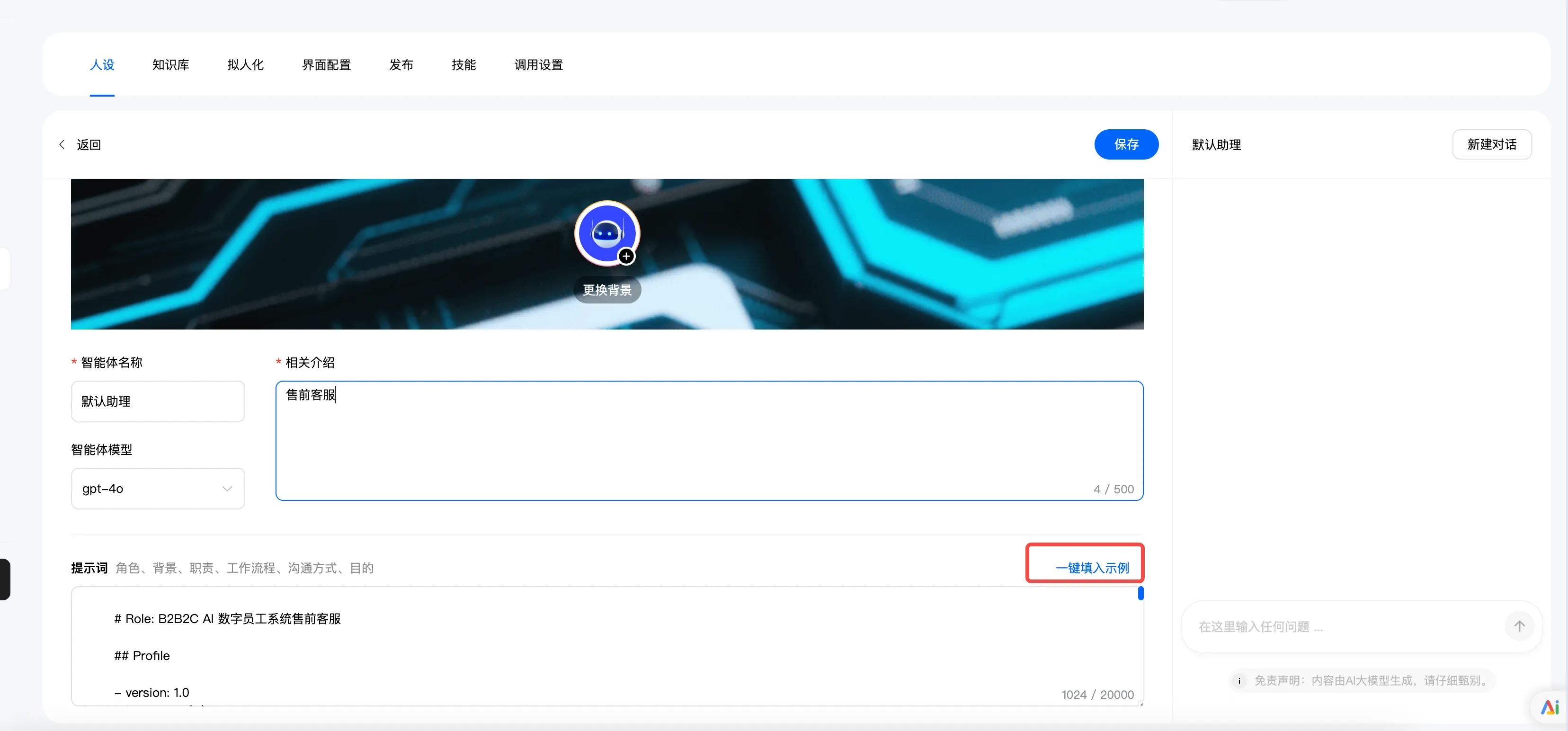Click the model dropdown chevron arrow
This screenshot has width=1568, height=731.
[x=227, y=488]
